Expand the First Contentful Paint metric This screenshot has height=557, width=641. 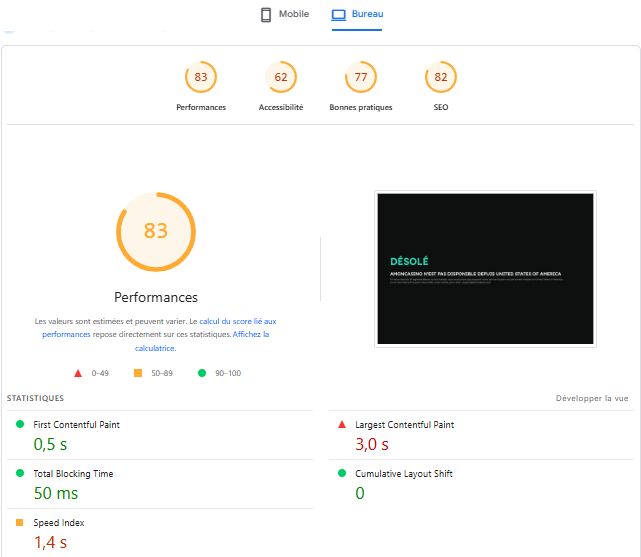pos(76,425)
